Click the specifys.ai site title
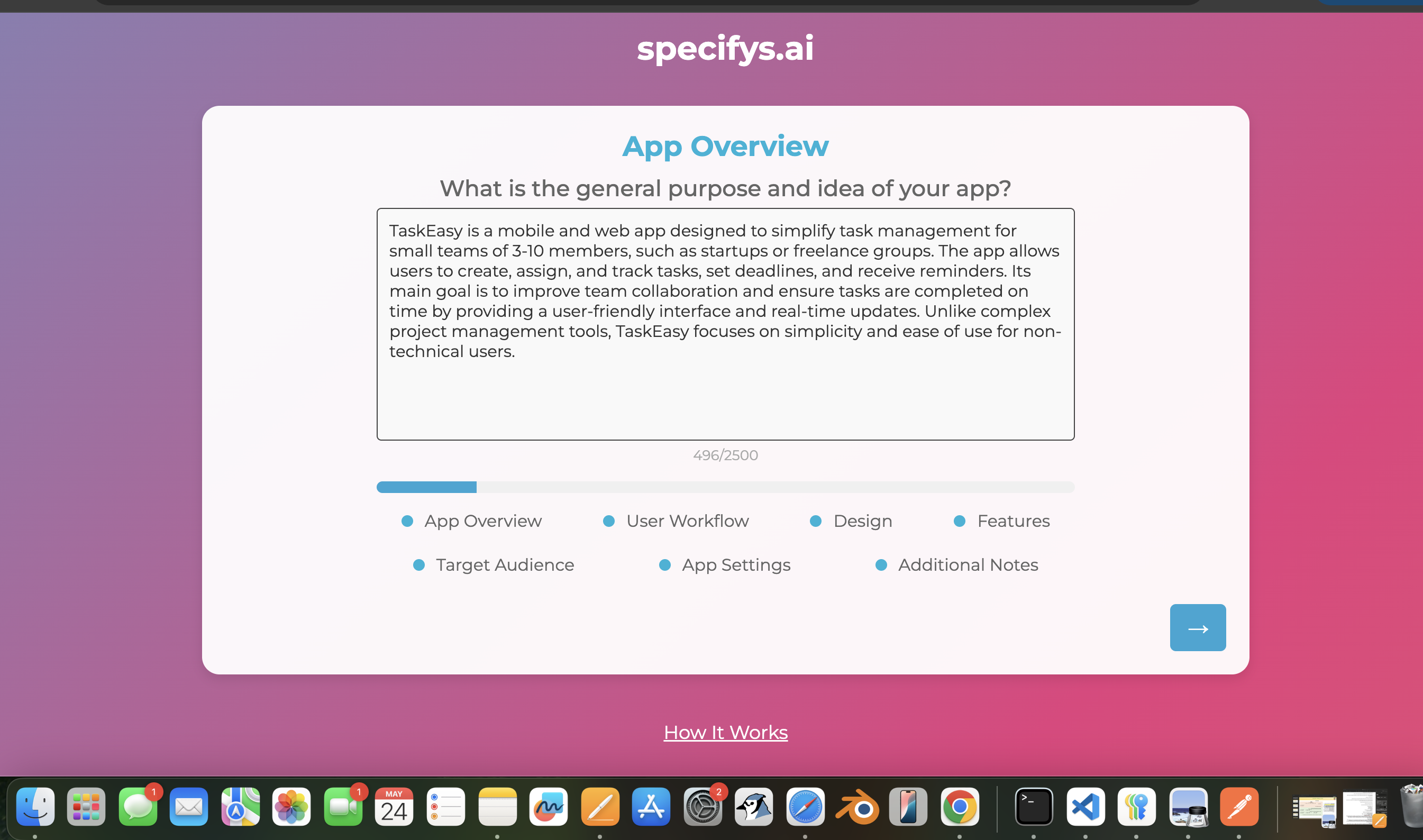Screen dimensions: 1423x840 tap(725, 48)
